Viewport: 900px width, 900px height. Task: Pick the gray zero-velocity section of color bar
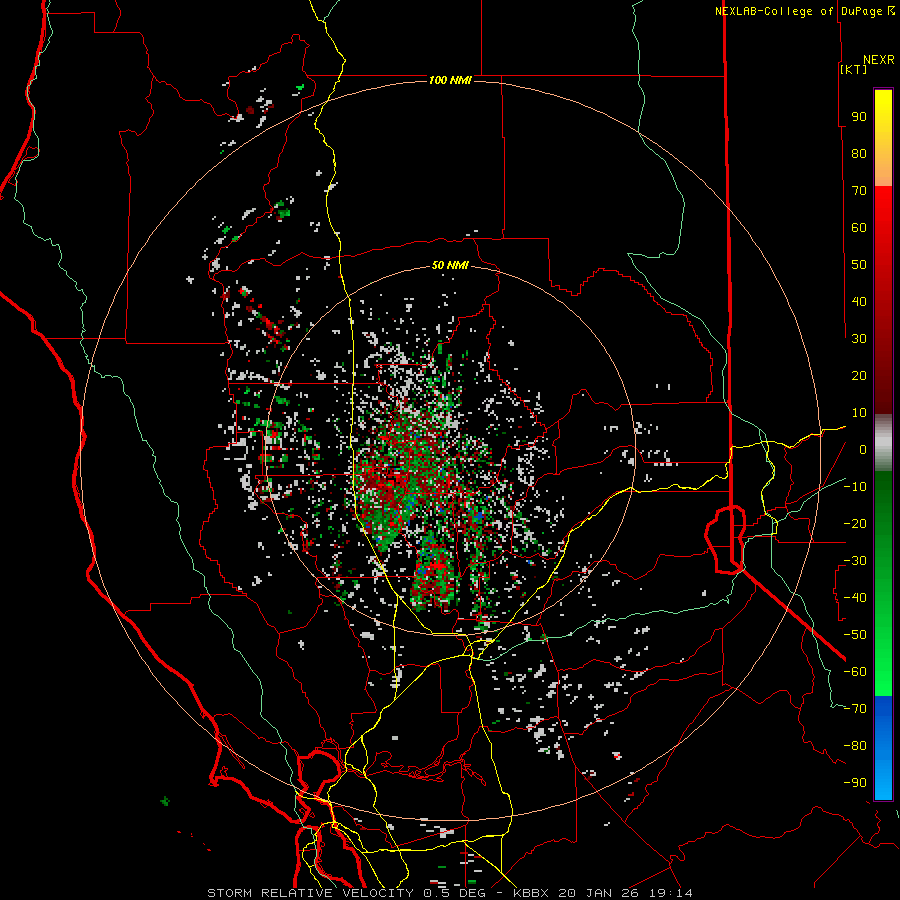[883, 443]
